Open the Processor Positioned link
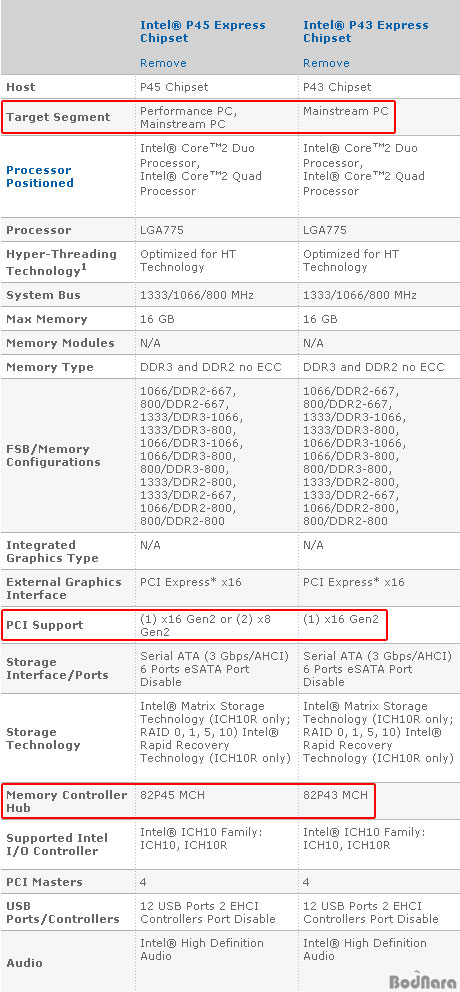This screenshot has width=460, height=992. pos(40,177)
